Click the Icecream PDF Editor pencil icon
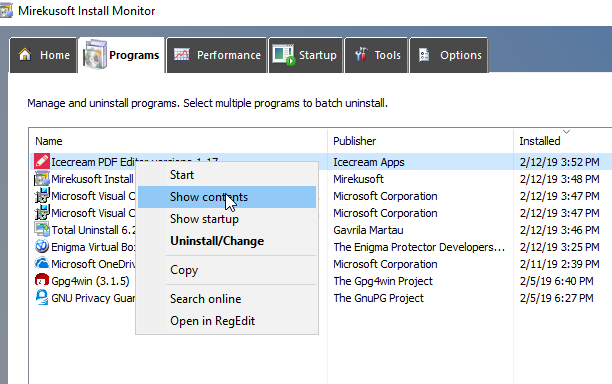This screenshot has height=384, width=612. click(x=42, y=161)
